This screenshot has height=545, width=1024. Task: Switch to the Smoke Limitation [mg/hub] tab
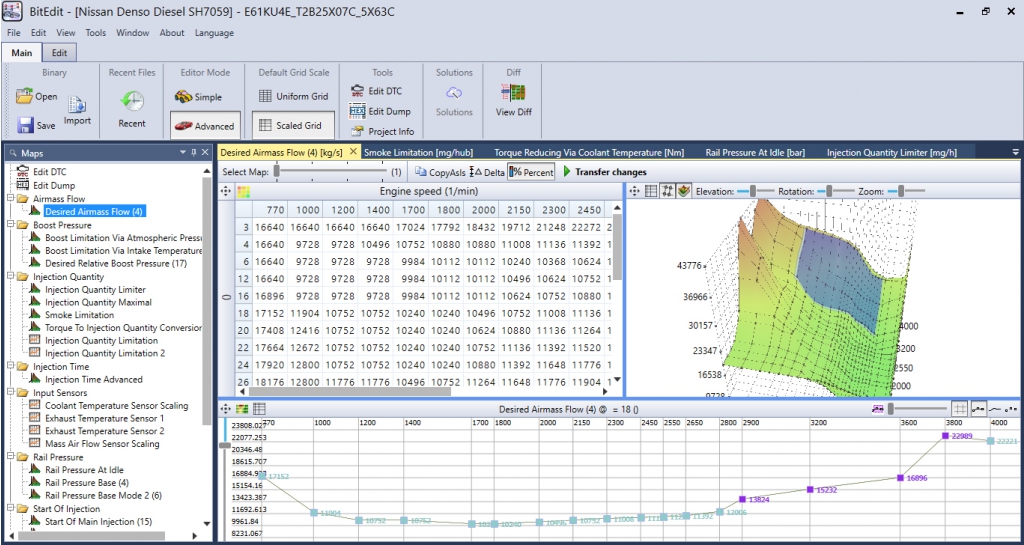[x=417, y=153]
